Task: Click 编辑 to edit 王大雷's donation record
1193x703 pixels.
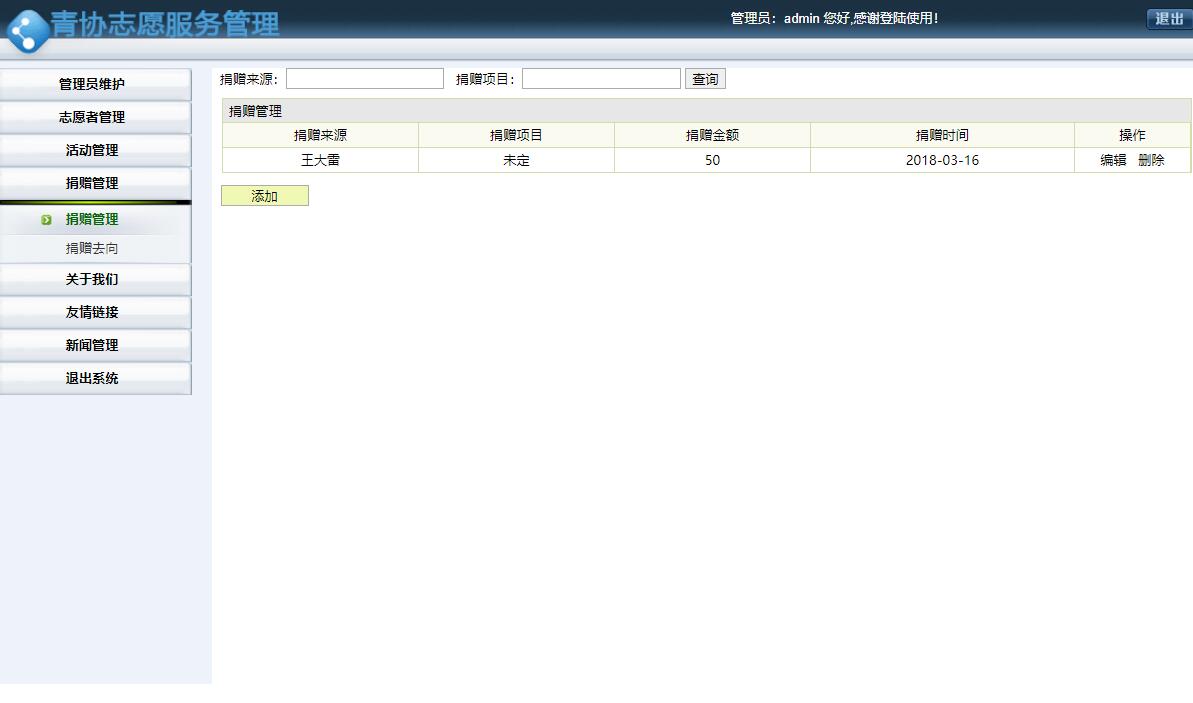Action: tap(1113, 159)
